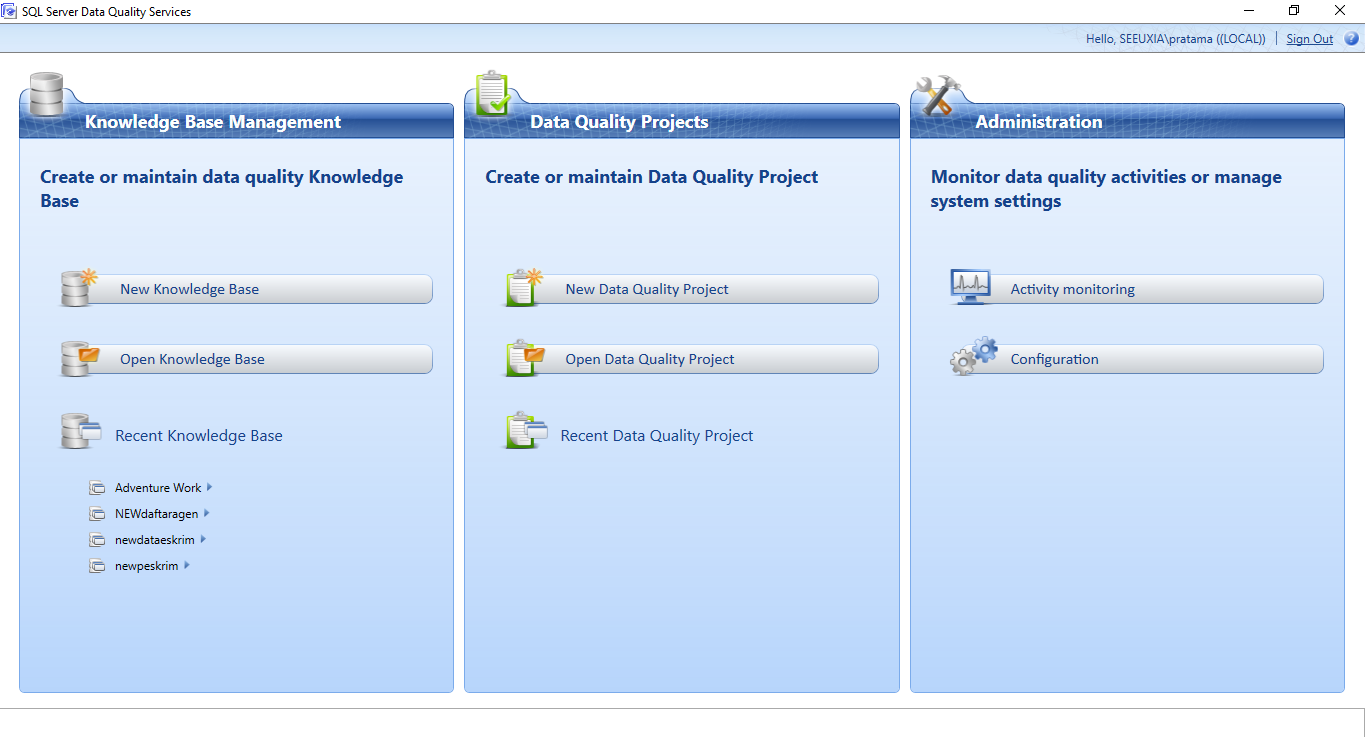Click the Recent Data Quality Project label

pyautogui.click(x=657, y=436)
